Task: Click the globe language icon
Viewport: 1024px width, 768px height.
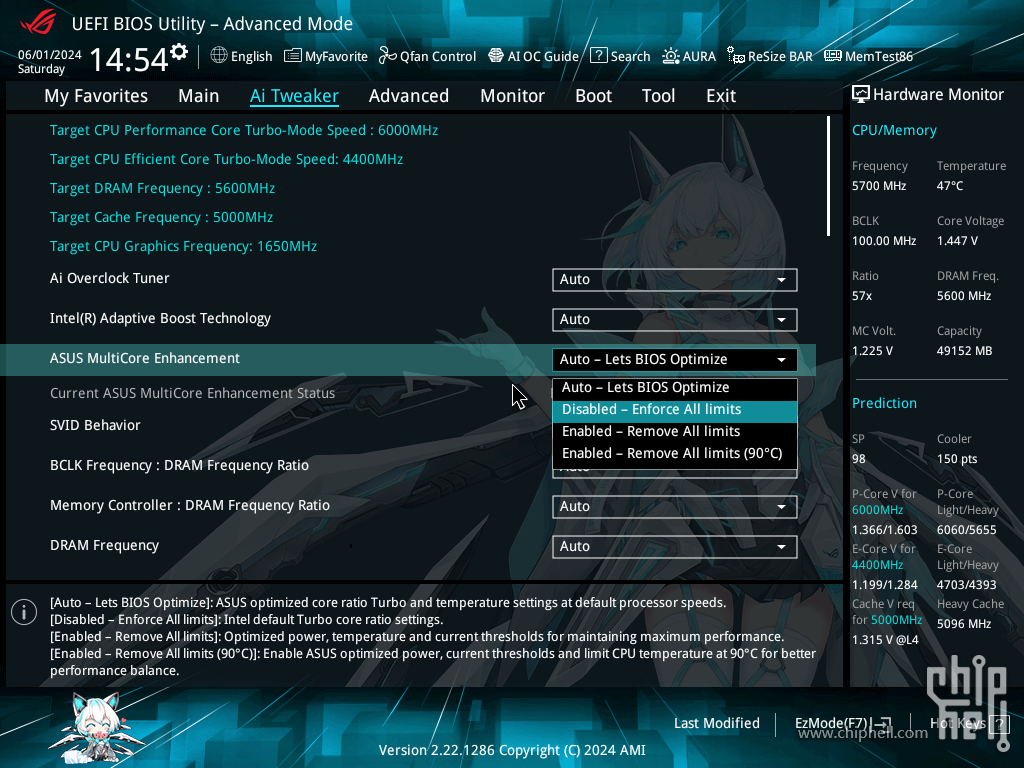Action: (219, 56)
